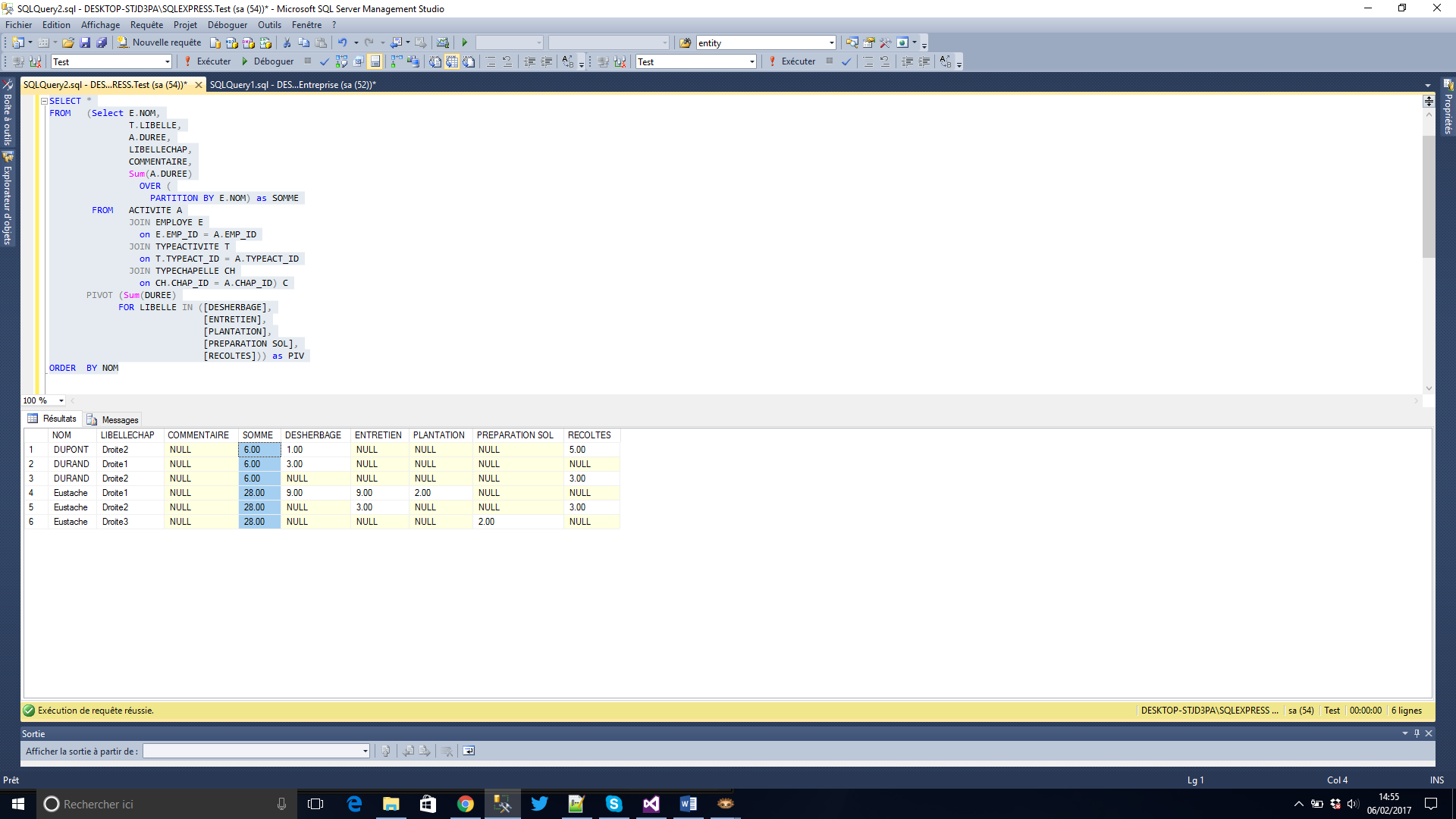
Task: Open the database engine query icon
Action: click(x=215, y=43)
